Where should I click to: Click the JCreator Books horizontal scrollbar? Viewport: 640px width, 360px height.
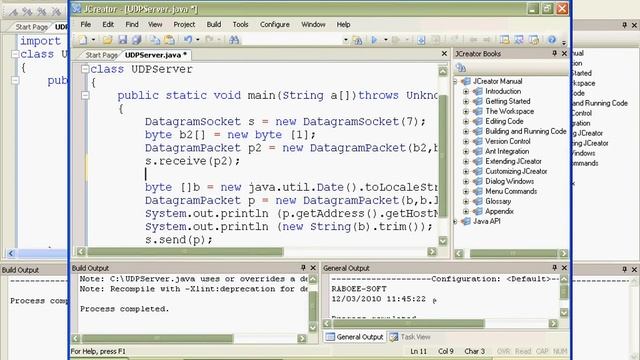pos(512,253)
